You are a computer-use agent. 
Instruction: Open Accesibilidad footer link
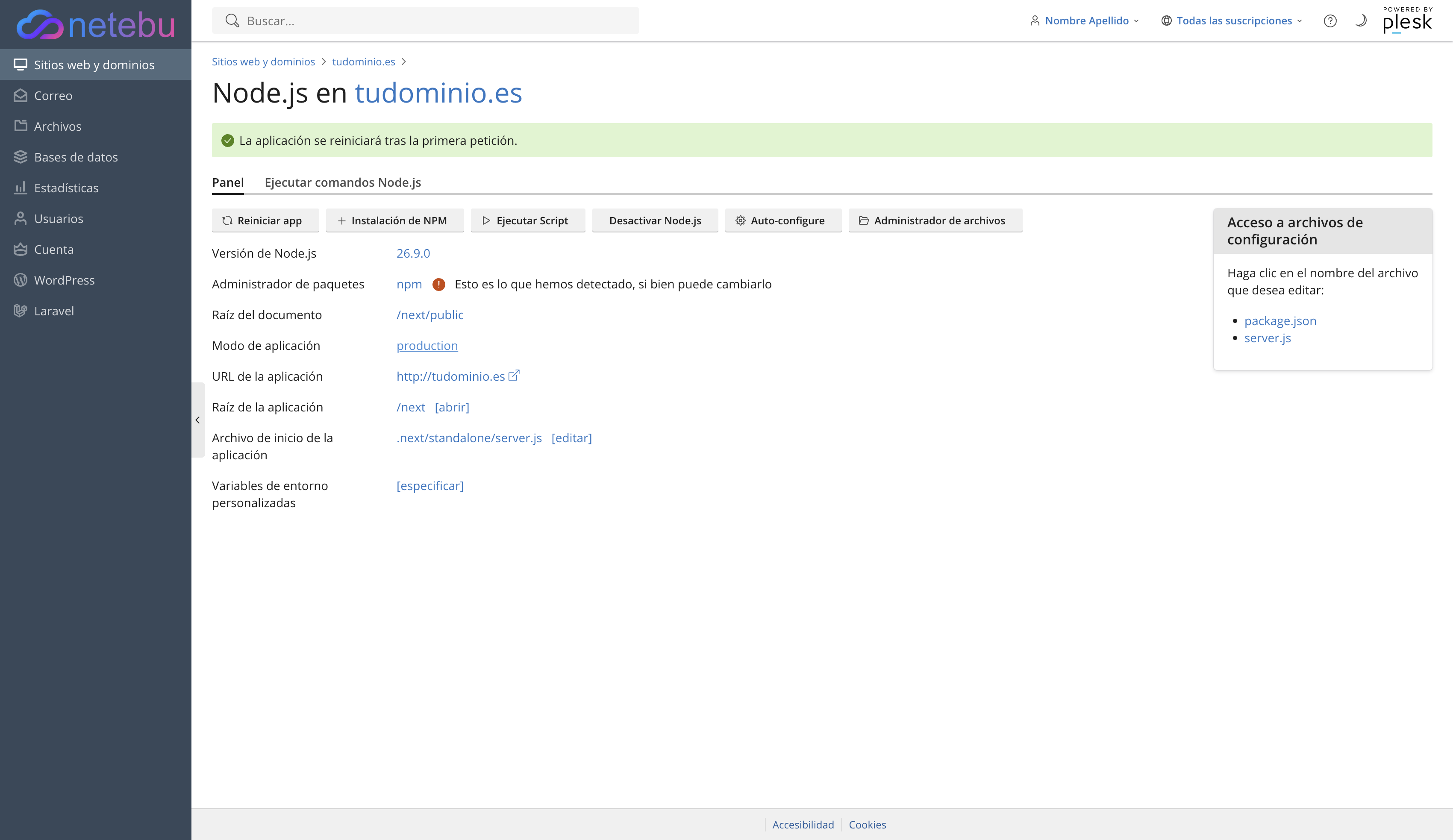click(x=803, y=825)
